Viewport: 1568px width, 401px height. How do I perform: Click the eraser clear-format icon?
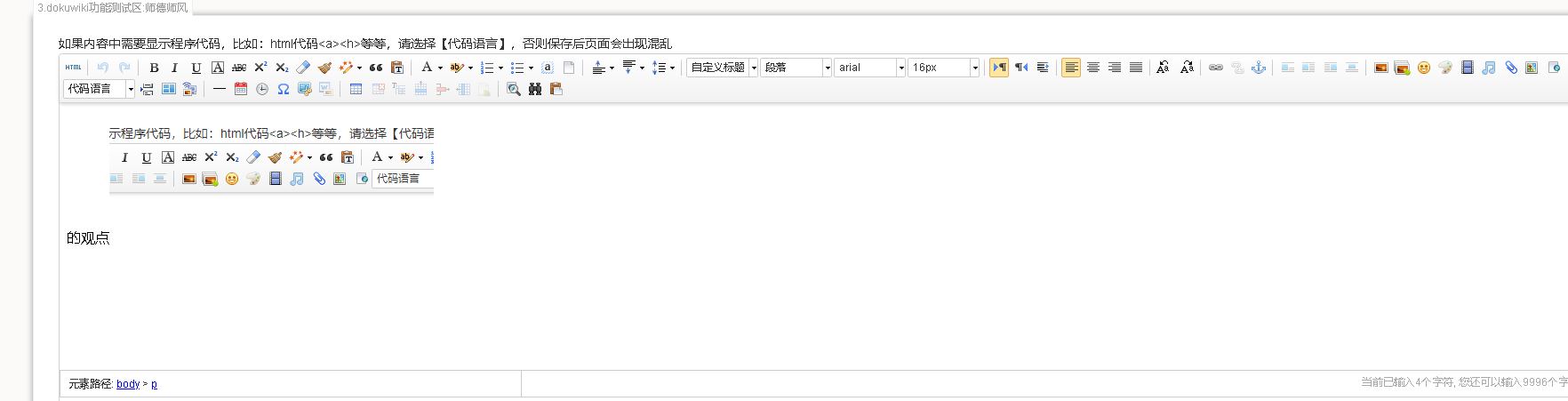(x=303, y=68)
